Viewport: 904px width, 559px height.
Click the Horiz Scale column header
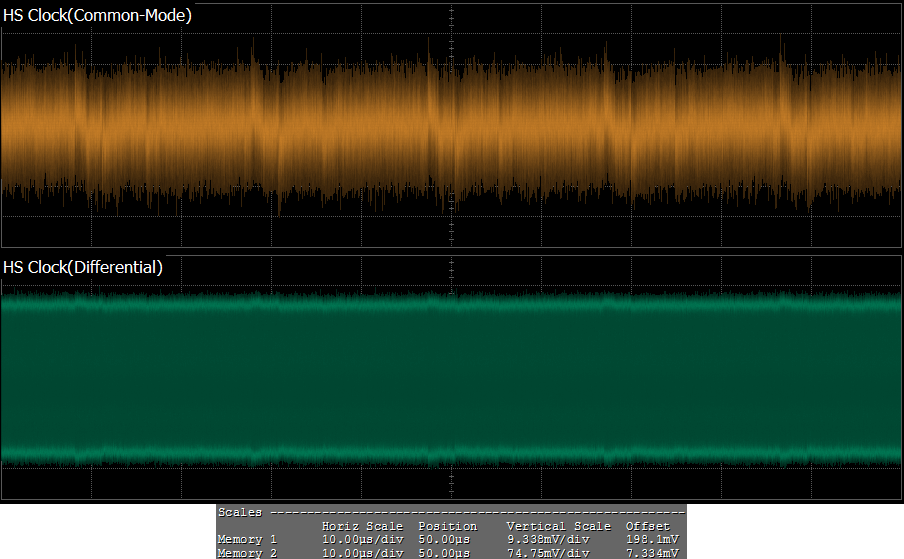click(x=362, y=526)
